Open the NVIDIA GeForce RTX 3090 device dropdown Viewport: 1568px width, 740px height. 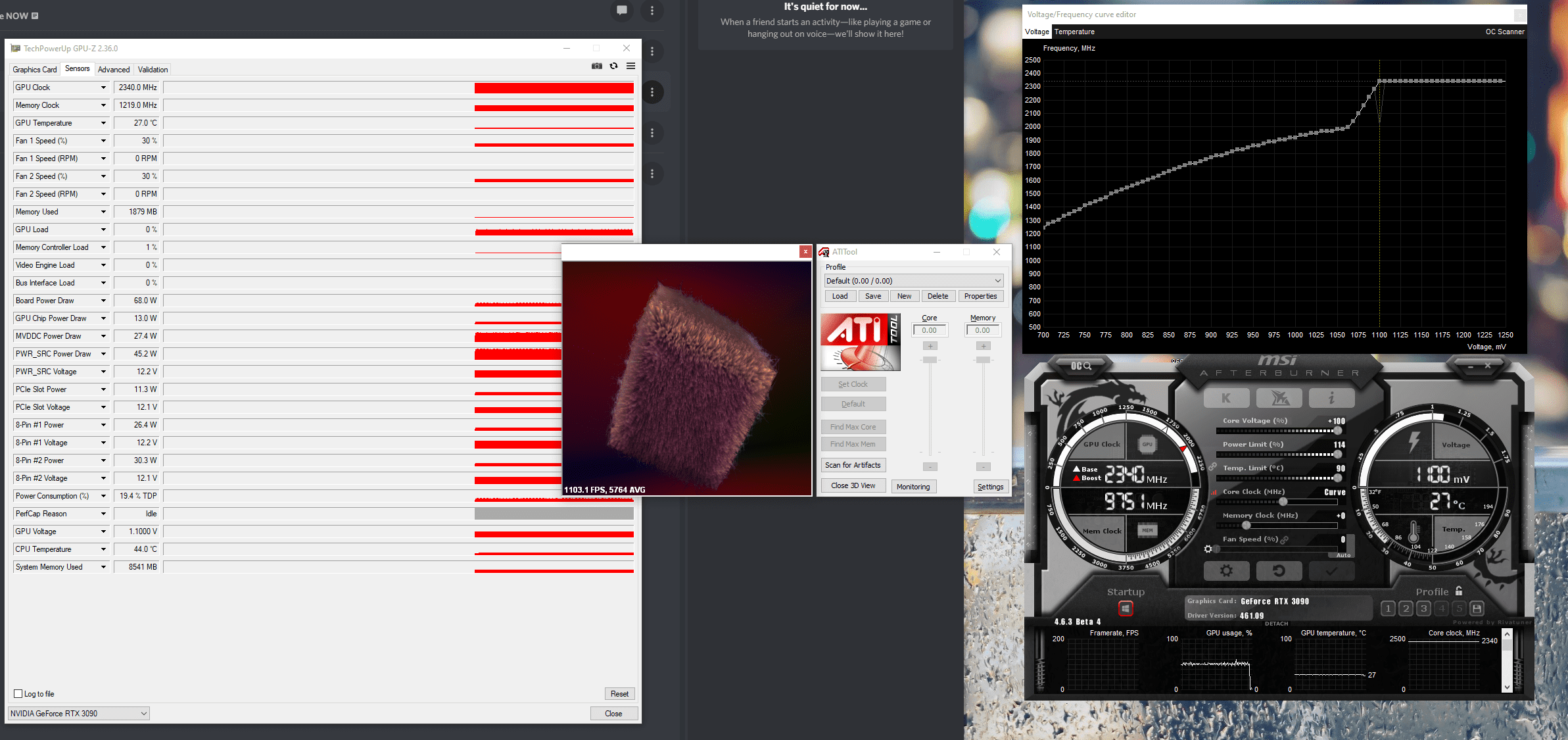tap(79, 713)
